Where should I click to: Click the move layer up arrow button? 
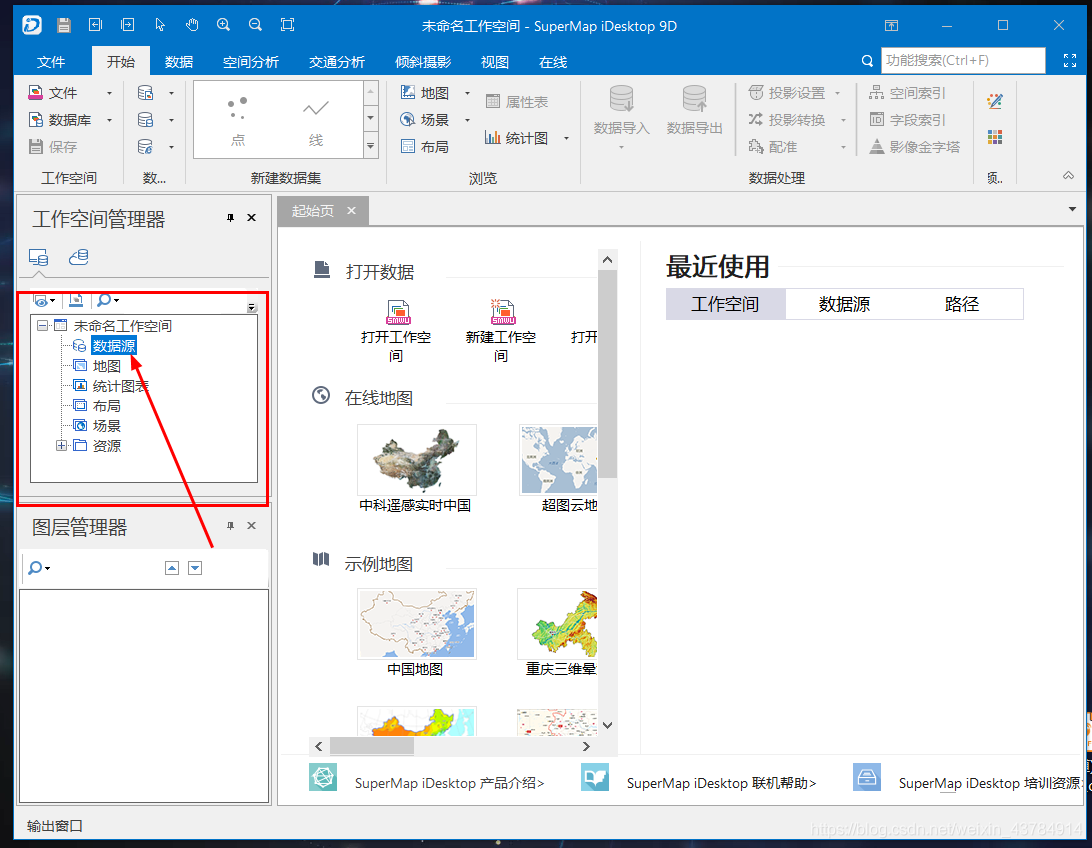tap(172, 568)
